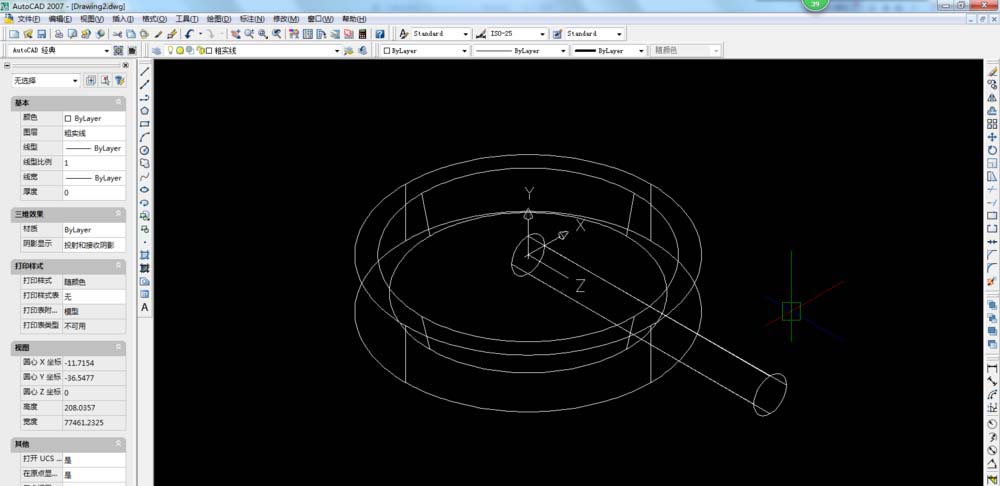The width and height of the screenshot is (1000, 486).
Task: Select the Rotate tool in modify toolbar
Action: coord(992,150)
